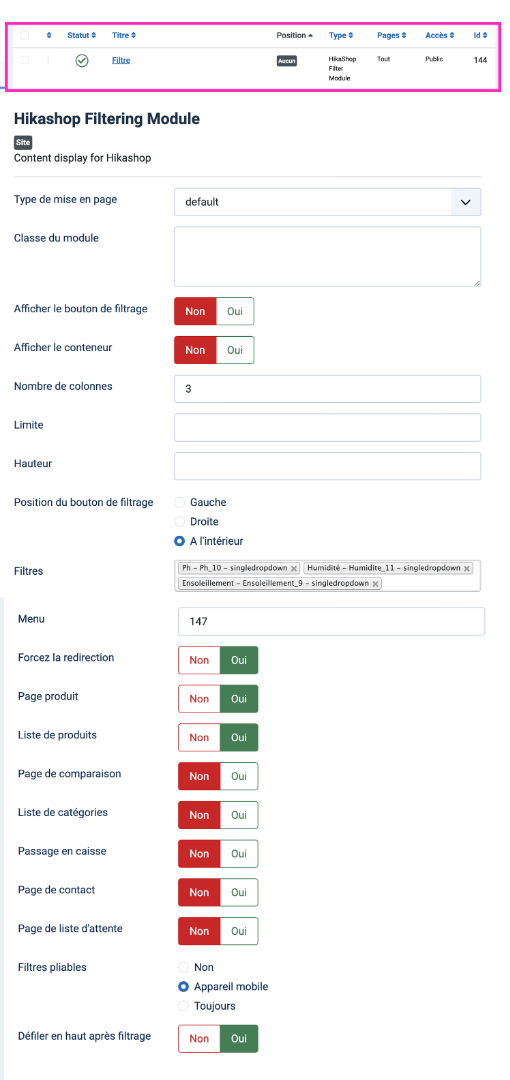Select the Gauche radio option for button position
510x1080 pixels.
181,502
